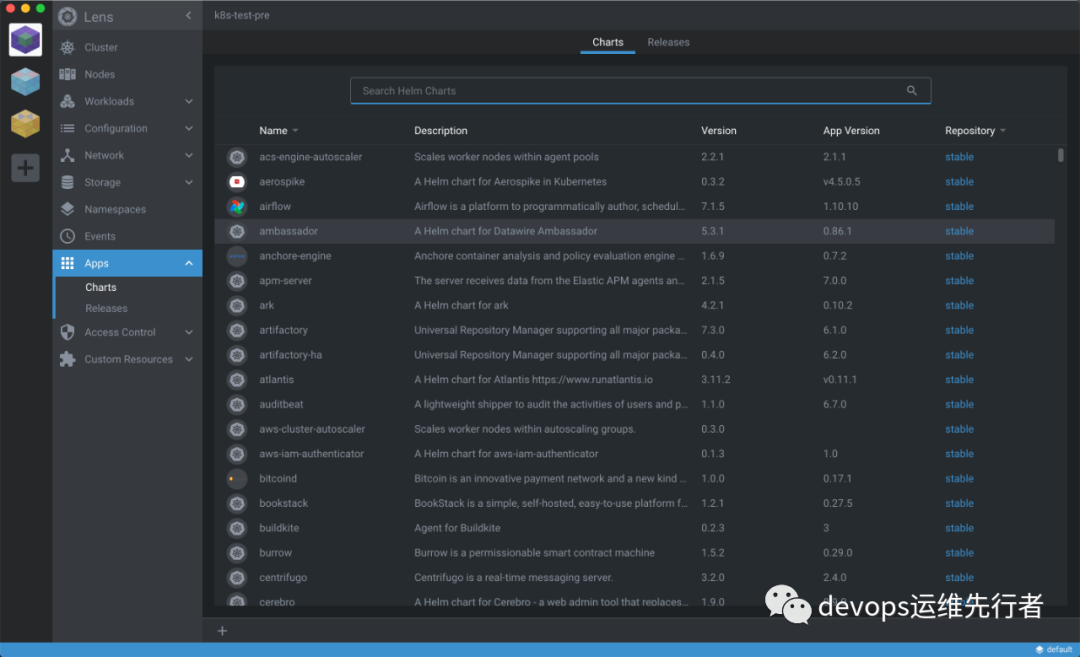Expand the Workloads menu section
The image size is (1080, 657).
[x=189, y=102]
